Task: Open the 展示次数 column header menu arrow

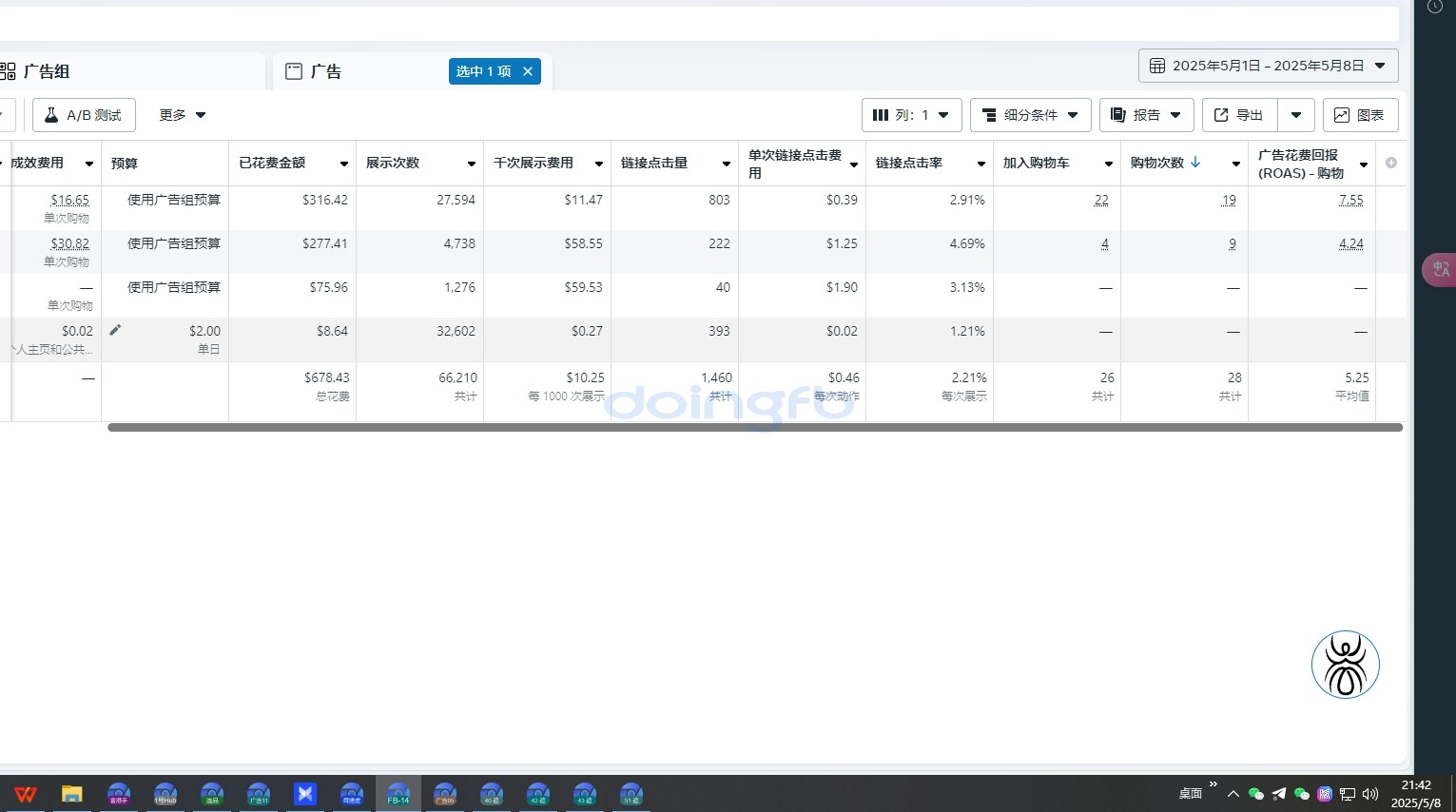Action: click(472, 164)
